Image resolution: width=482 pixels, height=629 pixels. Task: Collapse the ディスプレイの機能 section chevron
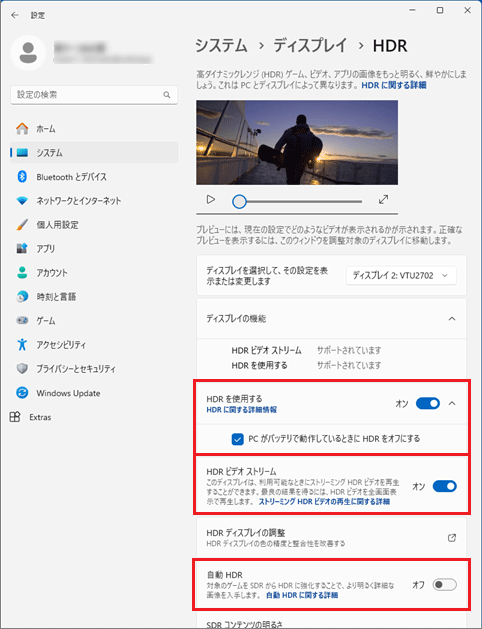(452, 319)
